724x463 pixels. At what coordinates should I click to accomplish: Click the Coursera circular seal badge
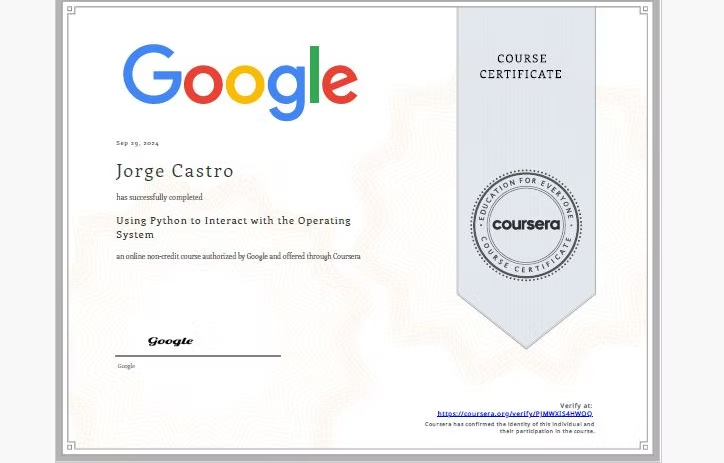[526, 224]
